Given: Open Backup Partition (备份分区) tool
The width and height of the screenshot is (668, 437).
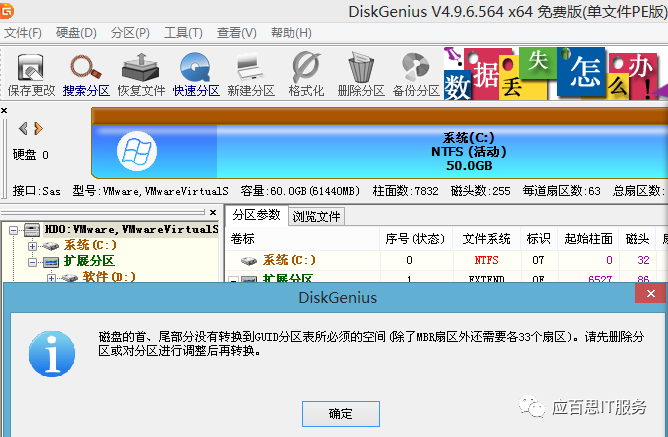Looking at the screenshot, I should coord(416,75).
